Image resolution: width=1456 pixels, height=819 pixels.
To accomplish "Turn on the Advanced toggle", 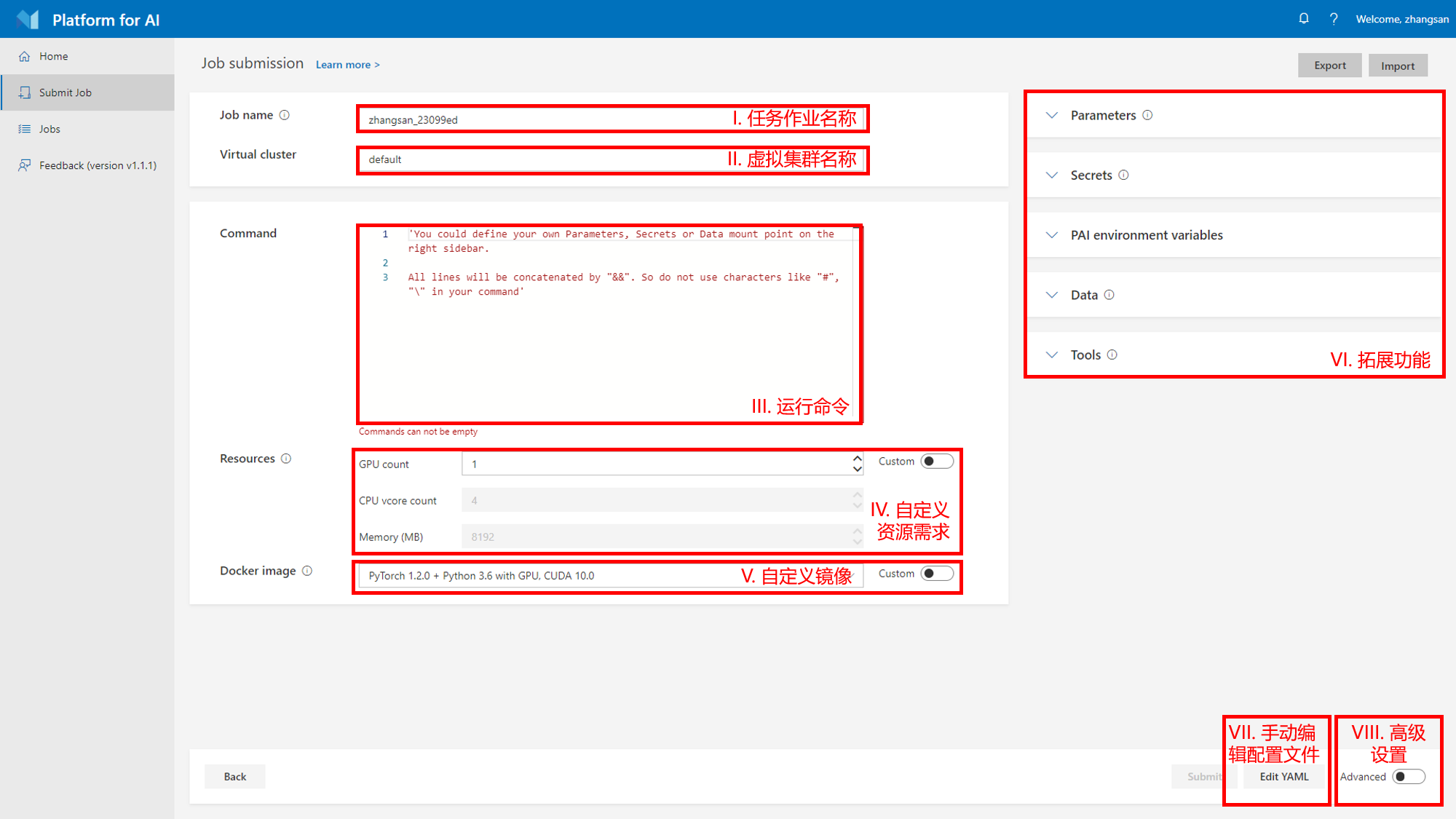I will [1408, 777].
